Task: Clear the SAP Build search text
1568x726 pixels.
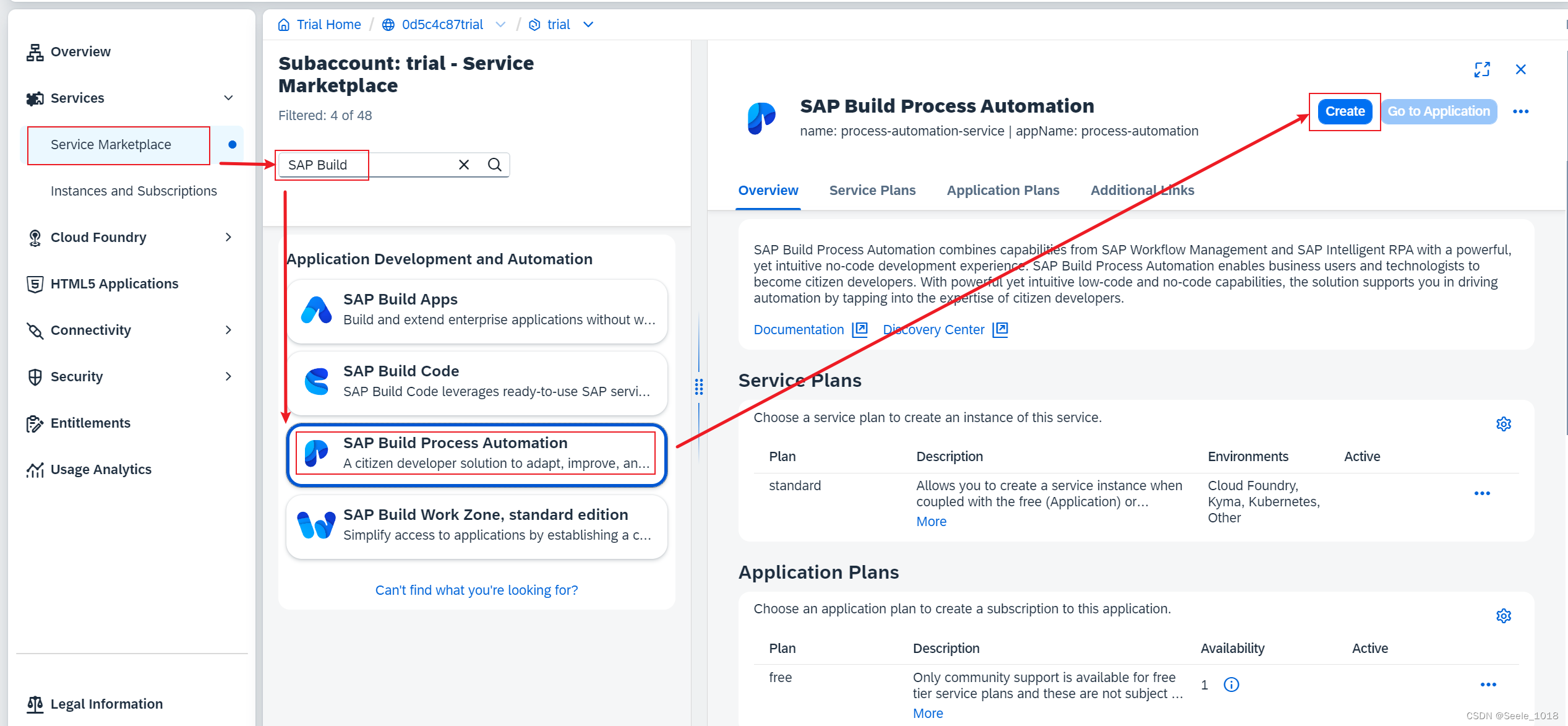Action: 464,165
